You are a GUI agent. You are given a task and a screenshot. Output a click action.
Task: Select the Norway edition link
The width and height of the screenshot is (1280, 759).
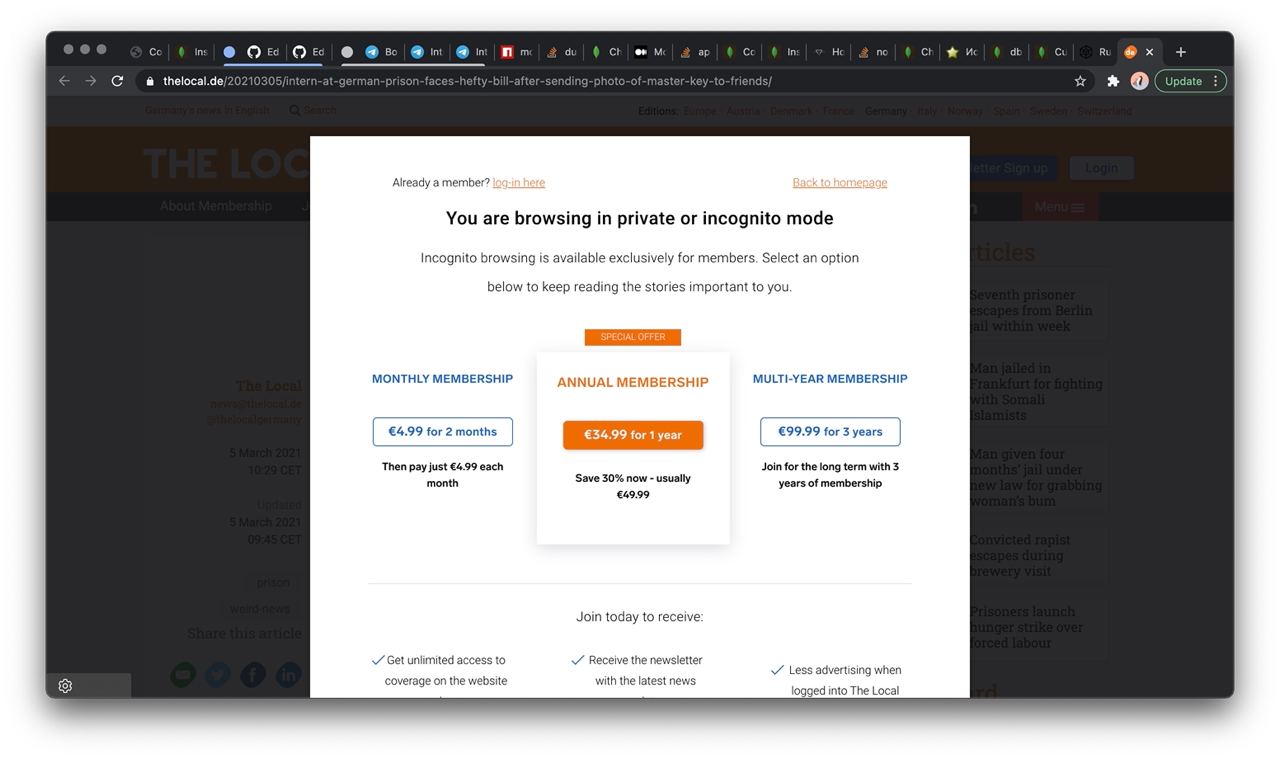[965, 111]
